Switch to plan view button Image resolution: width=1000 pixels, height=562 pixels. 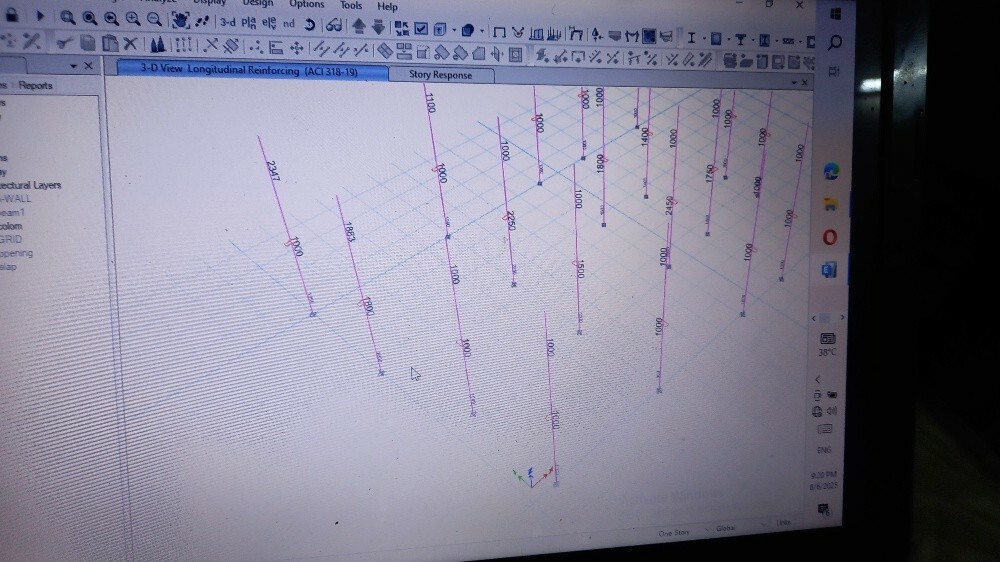coord(249,23)
